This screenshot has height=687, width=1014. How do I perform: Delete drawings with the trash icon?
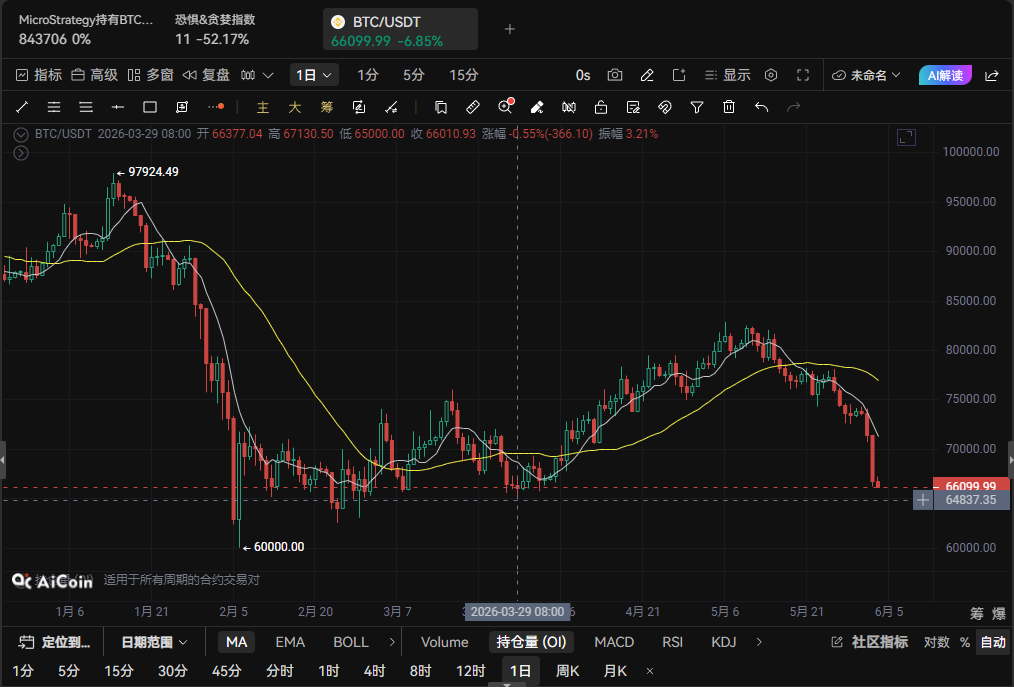[729, 107]
